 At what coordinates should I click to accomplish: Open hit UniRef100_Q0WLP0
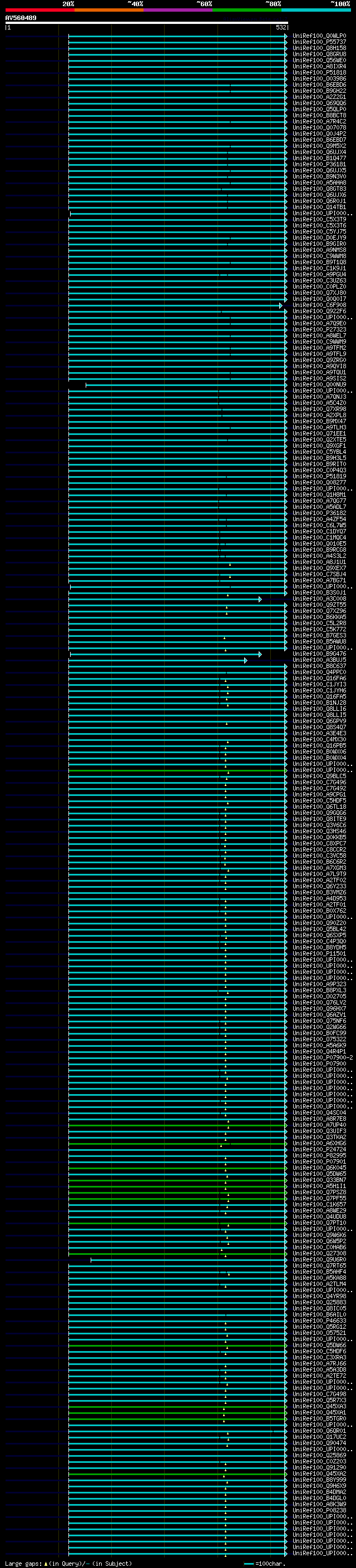[x=319, y=36]
